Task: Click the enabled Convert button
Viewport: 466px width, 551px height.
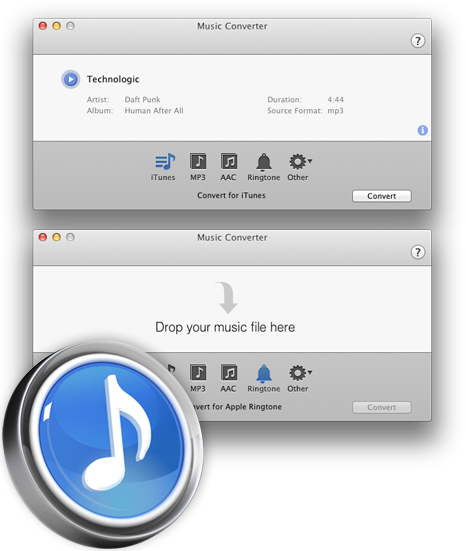Action: click(x=382, y=196)
